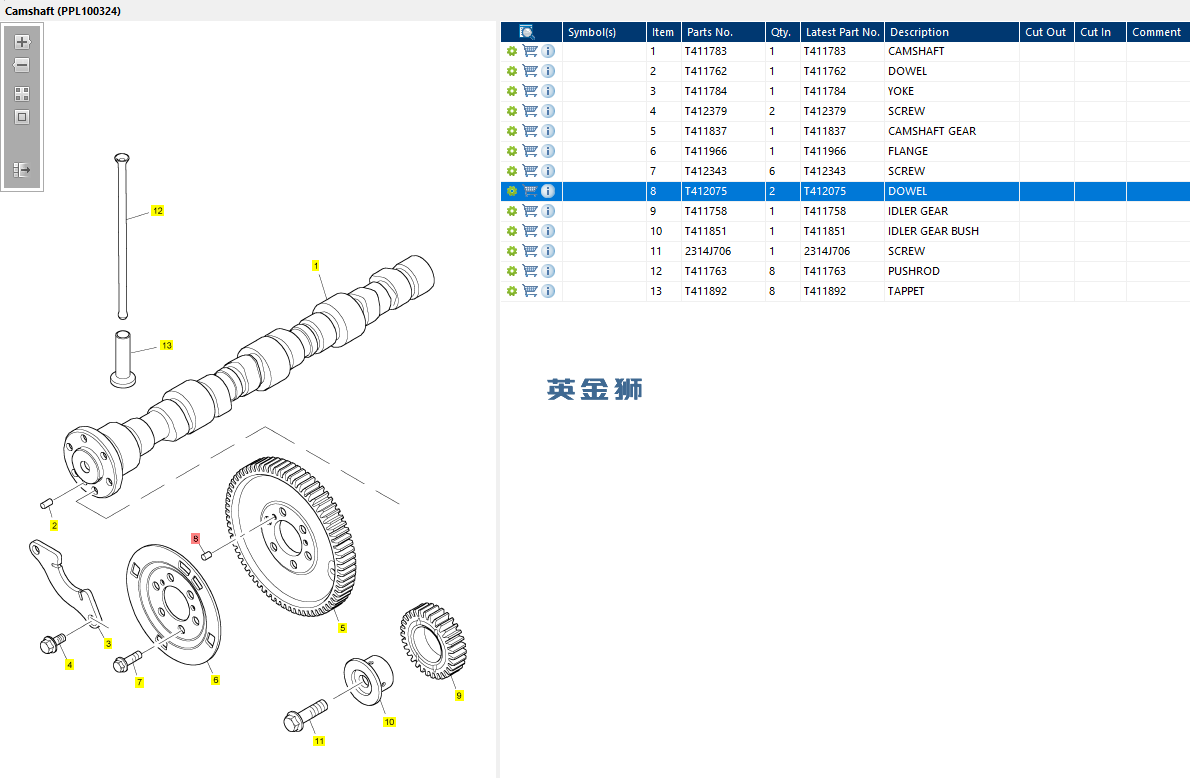
Task: Select callout 5 under camshaft gear
Action: pos(342,628)
